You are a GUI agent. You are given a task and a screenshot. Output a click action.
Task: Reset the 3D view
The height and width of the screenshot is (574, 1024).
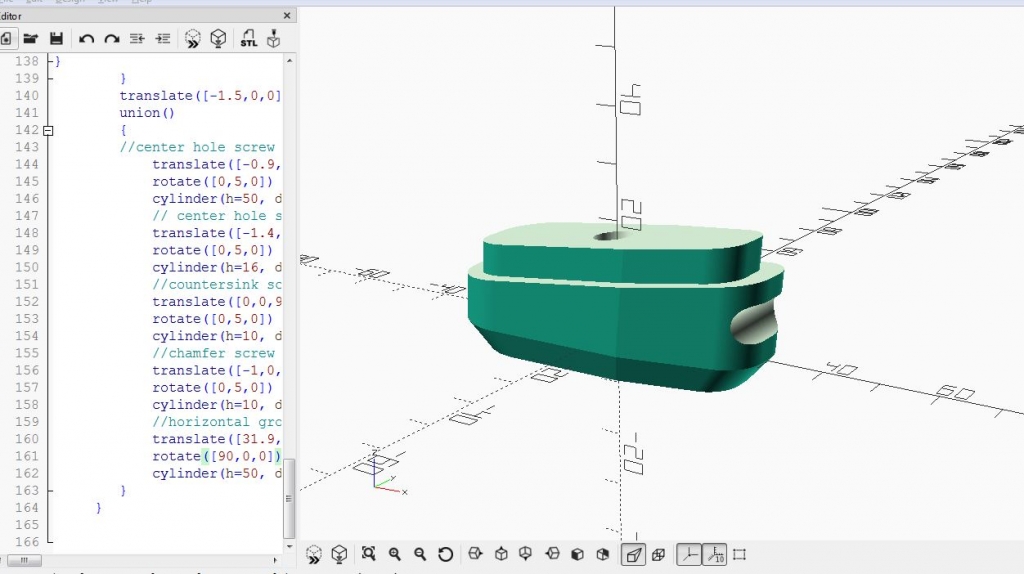445,554
